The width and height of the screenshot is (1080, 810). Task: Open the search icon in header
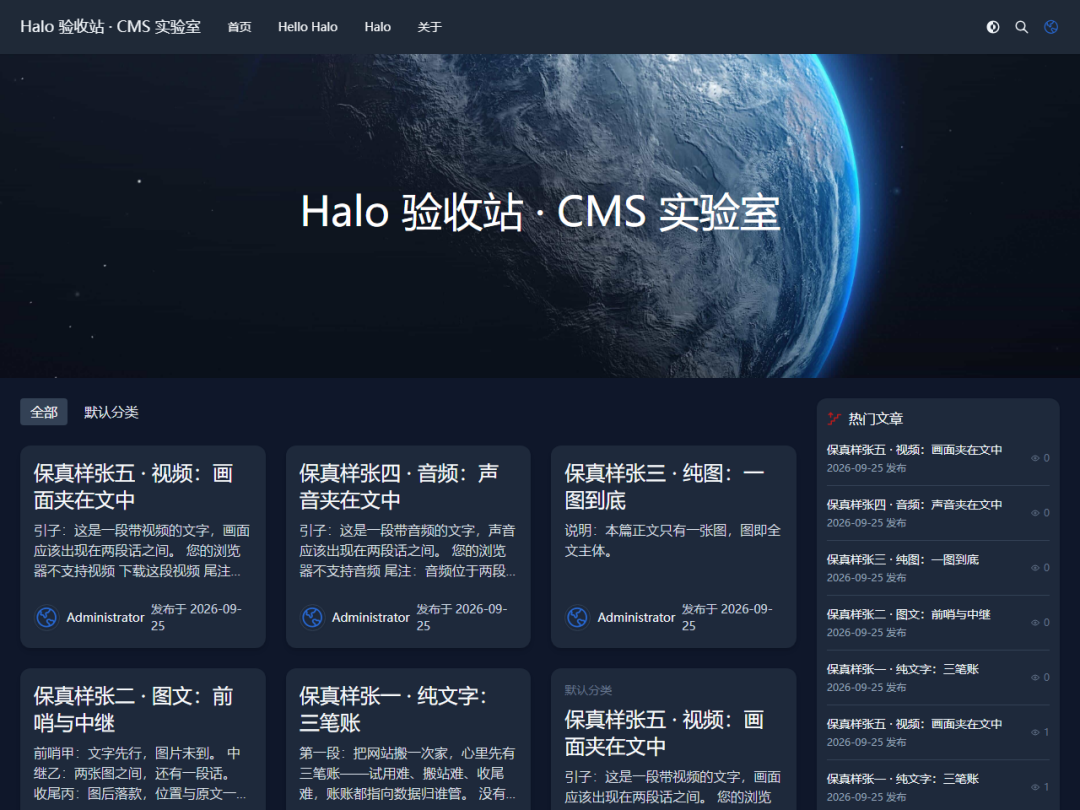[1021, 27]
